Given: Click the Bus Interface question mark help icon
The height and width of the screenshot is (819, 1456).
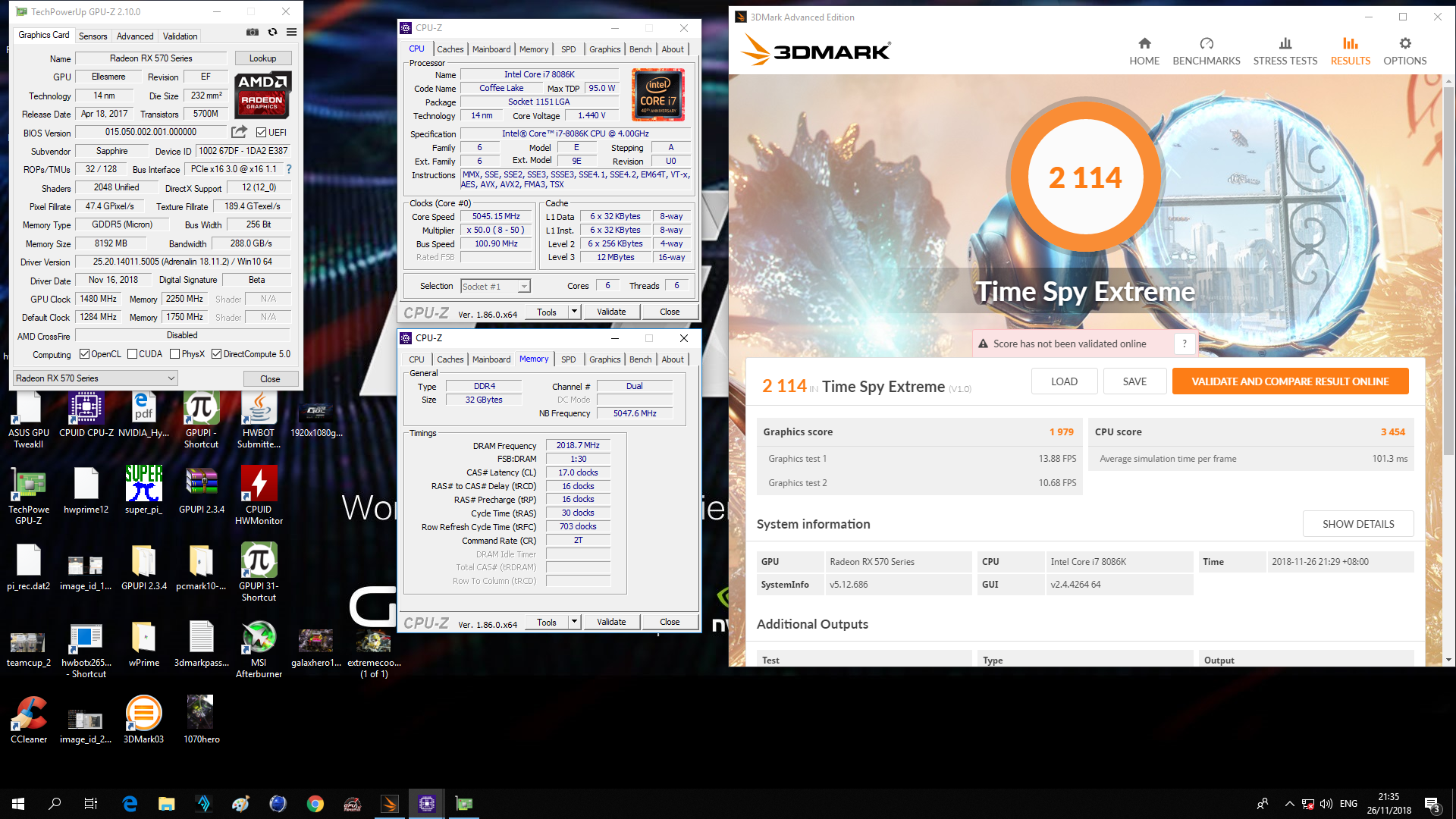Looking at the screenshot, I should pyautogui.click(x=289, y=169).
